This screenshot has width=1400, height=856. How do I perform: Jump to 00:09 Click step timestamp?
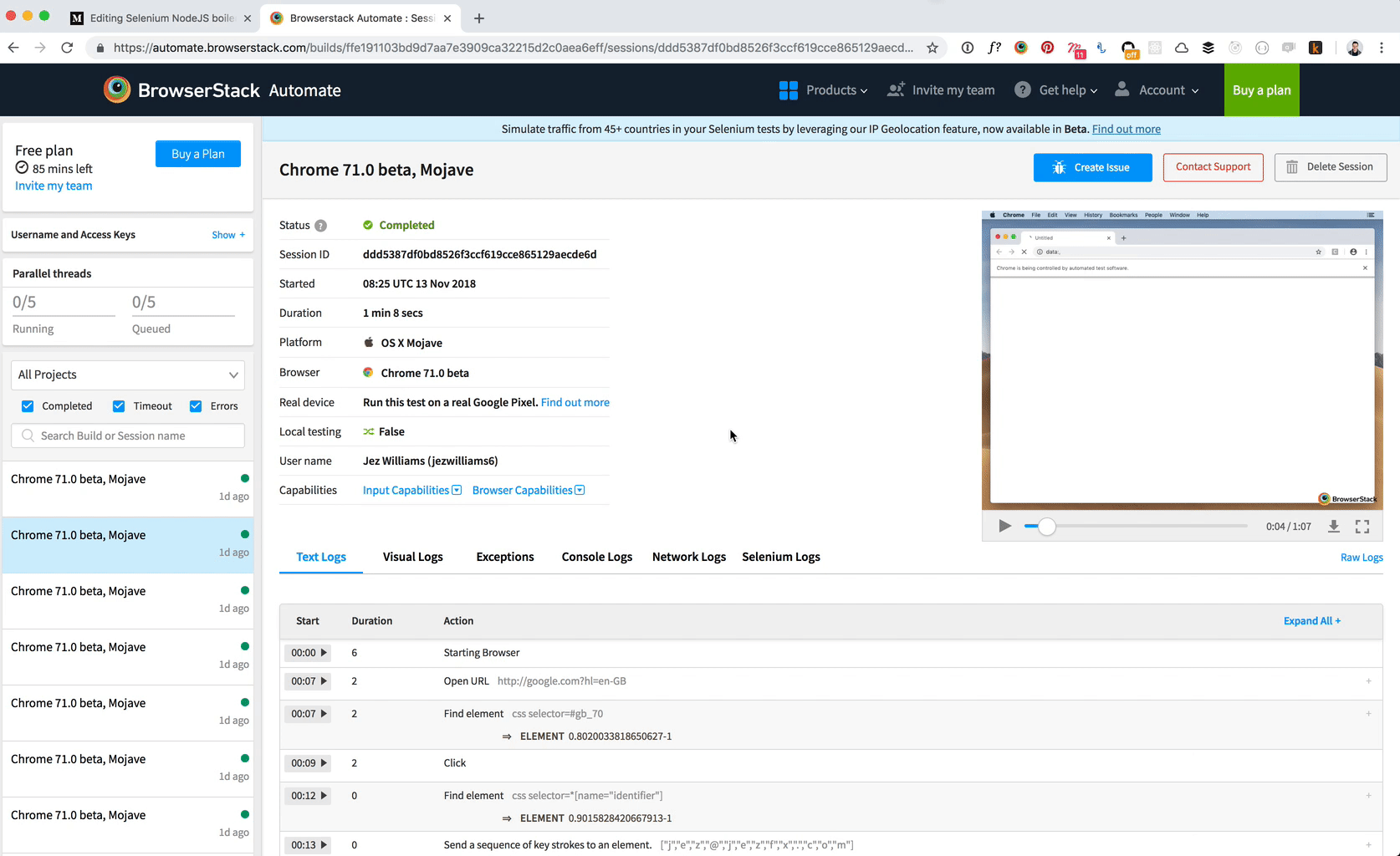[308, 763]
